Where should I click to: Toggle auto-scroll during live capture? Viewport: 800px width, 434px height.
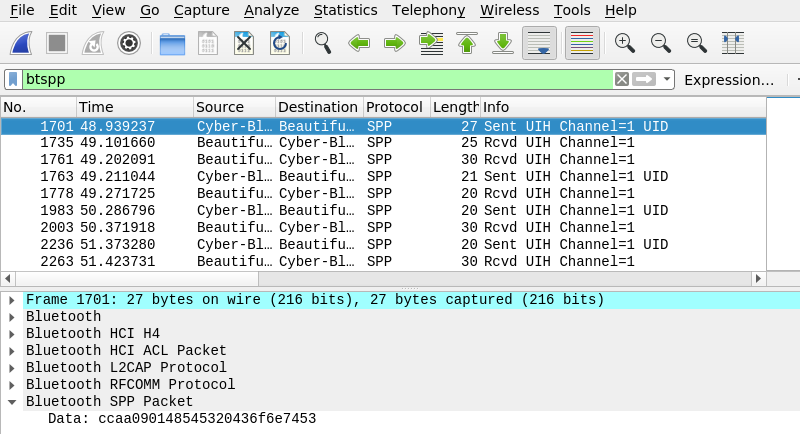point(540,43)
